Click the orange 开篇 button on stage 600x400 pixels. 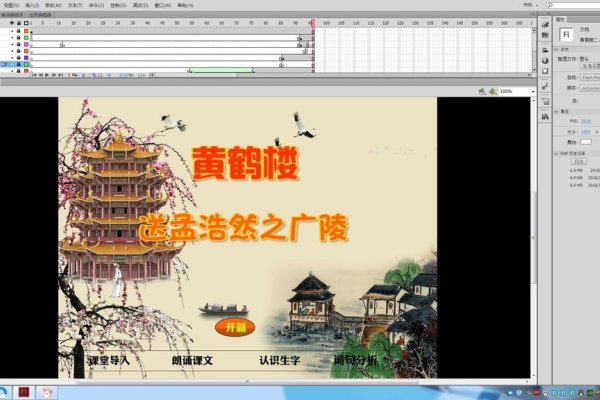pos(235,328)
